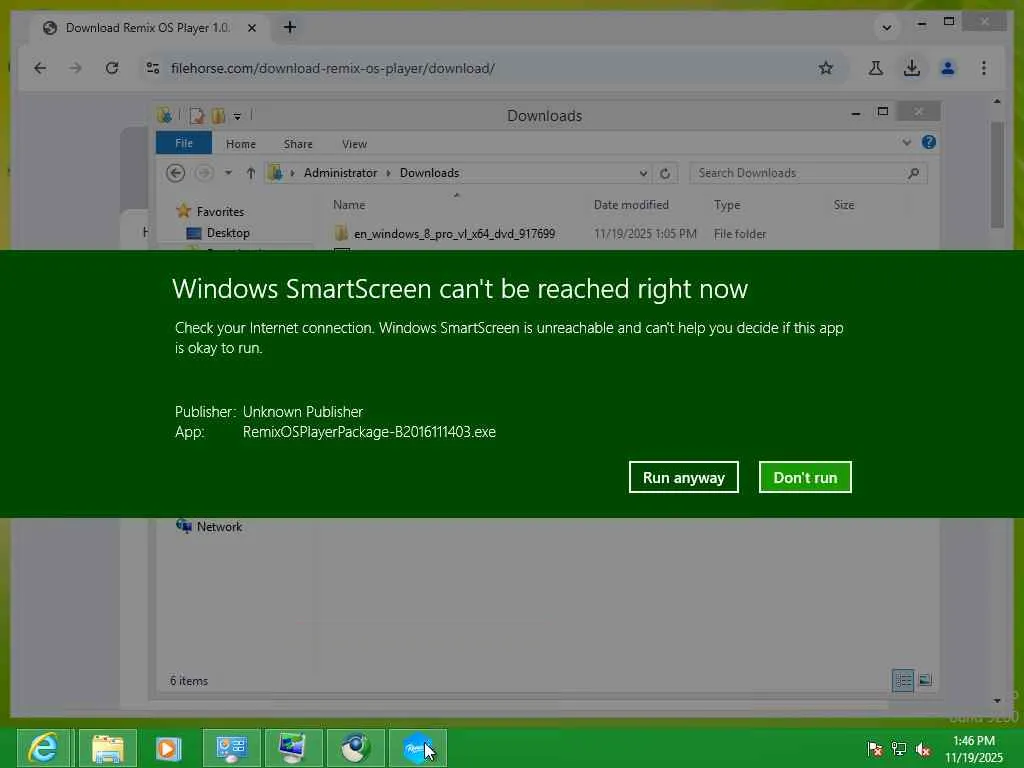Select Favorites in navigation pane

pyautogui.click(x=220, y=212)
